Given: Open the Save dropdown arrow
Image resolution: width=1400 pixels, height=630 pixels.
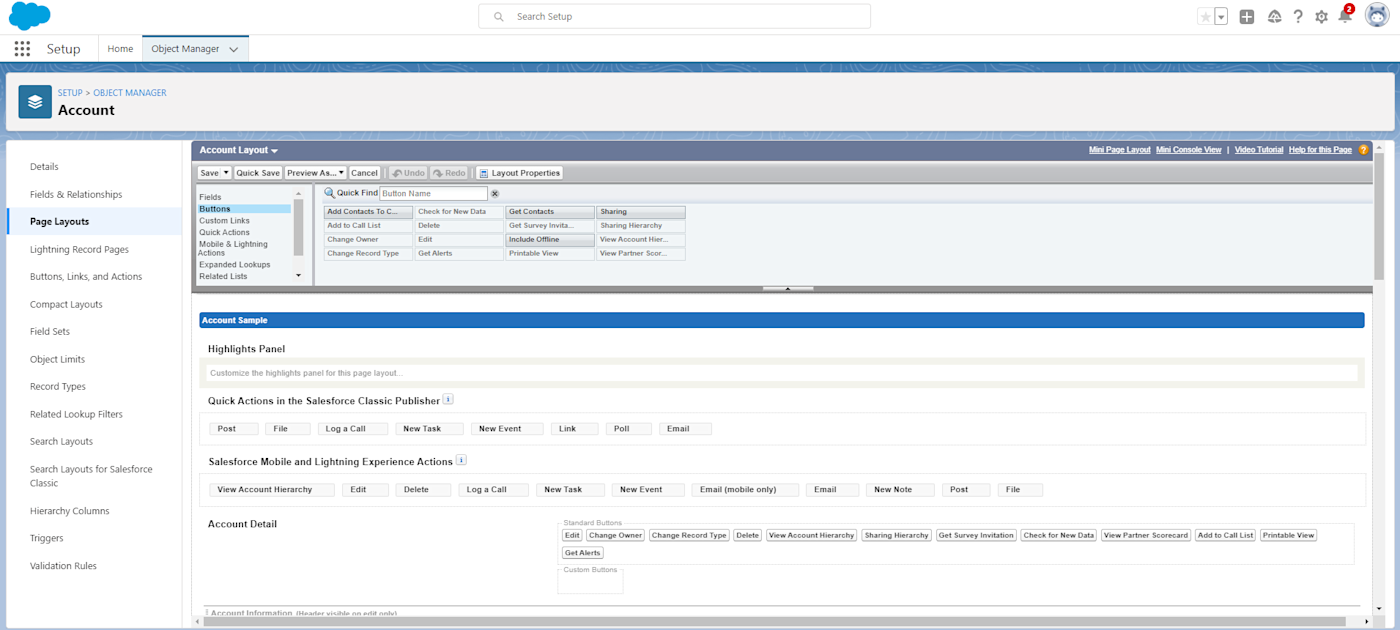Looking at the screenshot, I should (226, 173).
